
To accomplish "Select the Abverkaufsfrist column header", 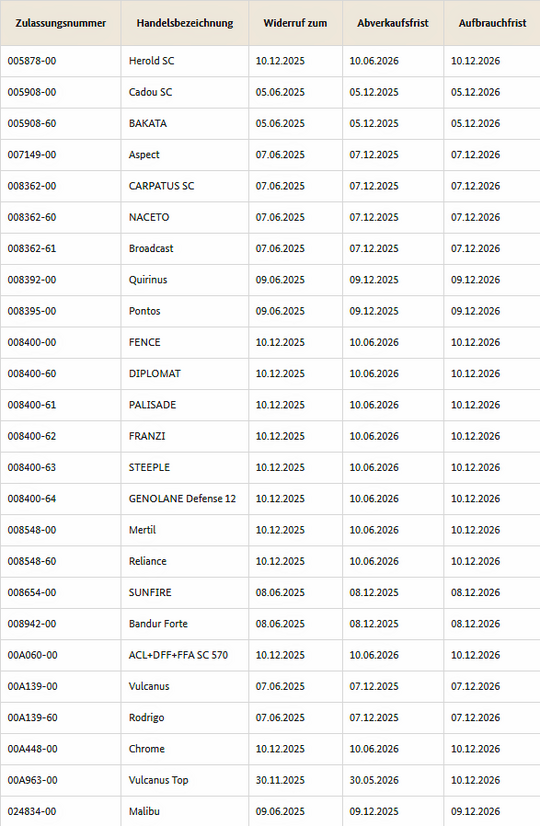I will [x=393, y=23].
